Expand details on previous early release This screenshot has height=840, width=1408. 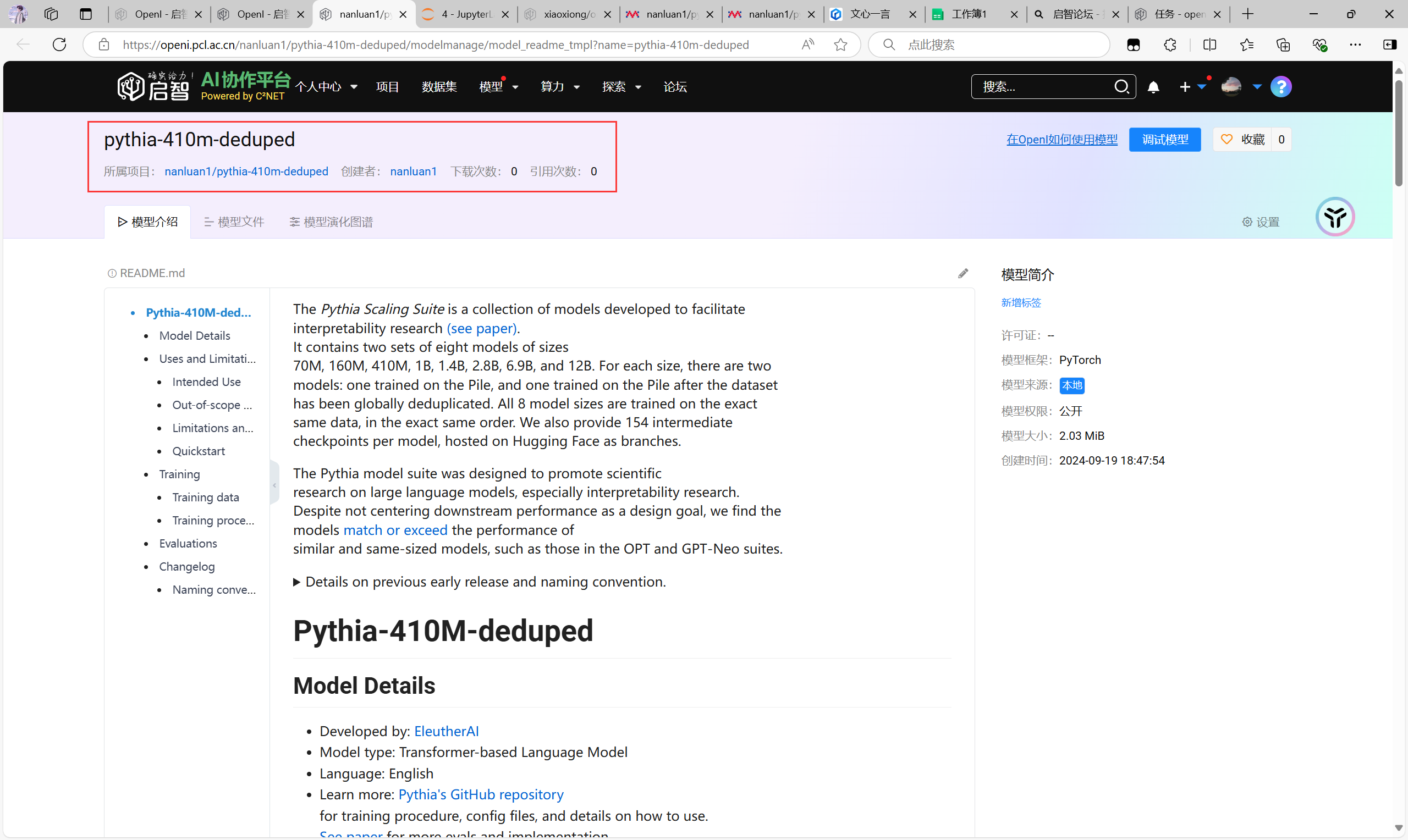[x=480, y=582]
